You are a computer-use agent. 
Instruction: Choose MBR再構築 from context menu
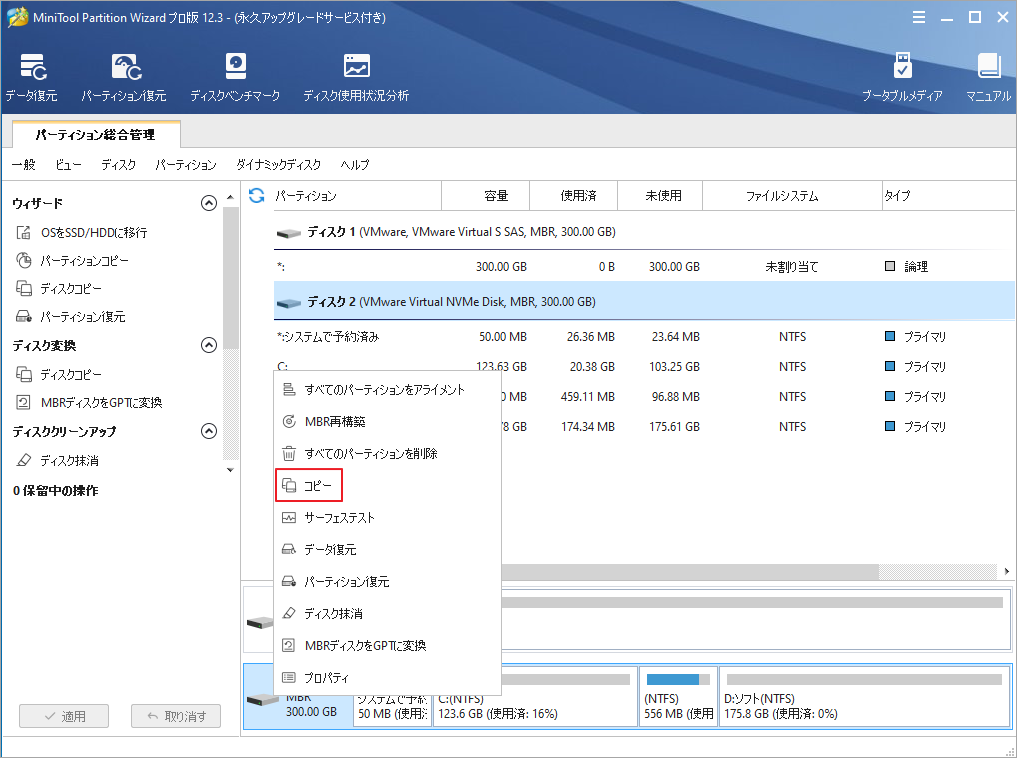387,421
